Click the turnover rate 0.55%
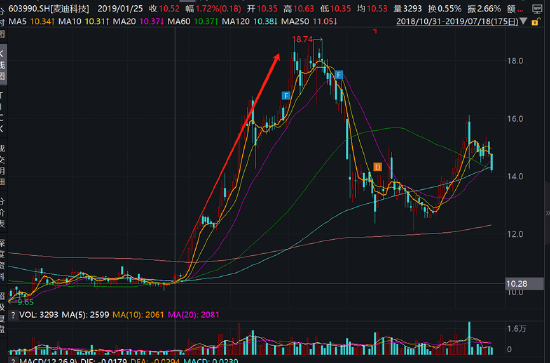Screen dimensions: 550x363 (x=449, y=8)
